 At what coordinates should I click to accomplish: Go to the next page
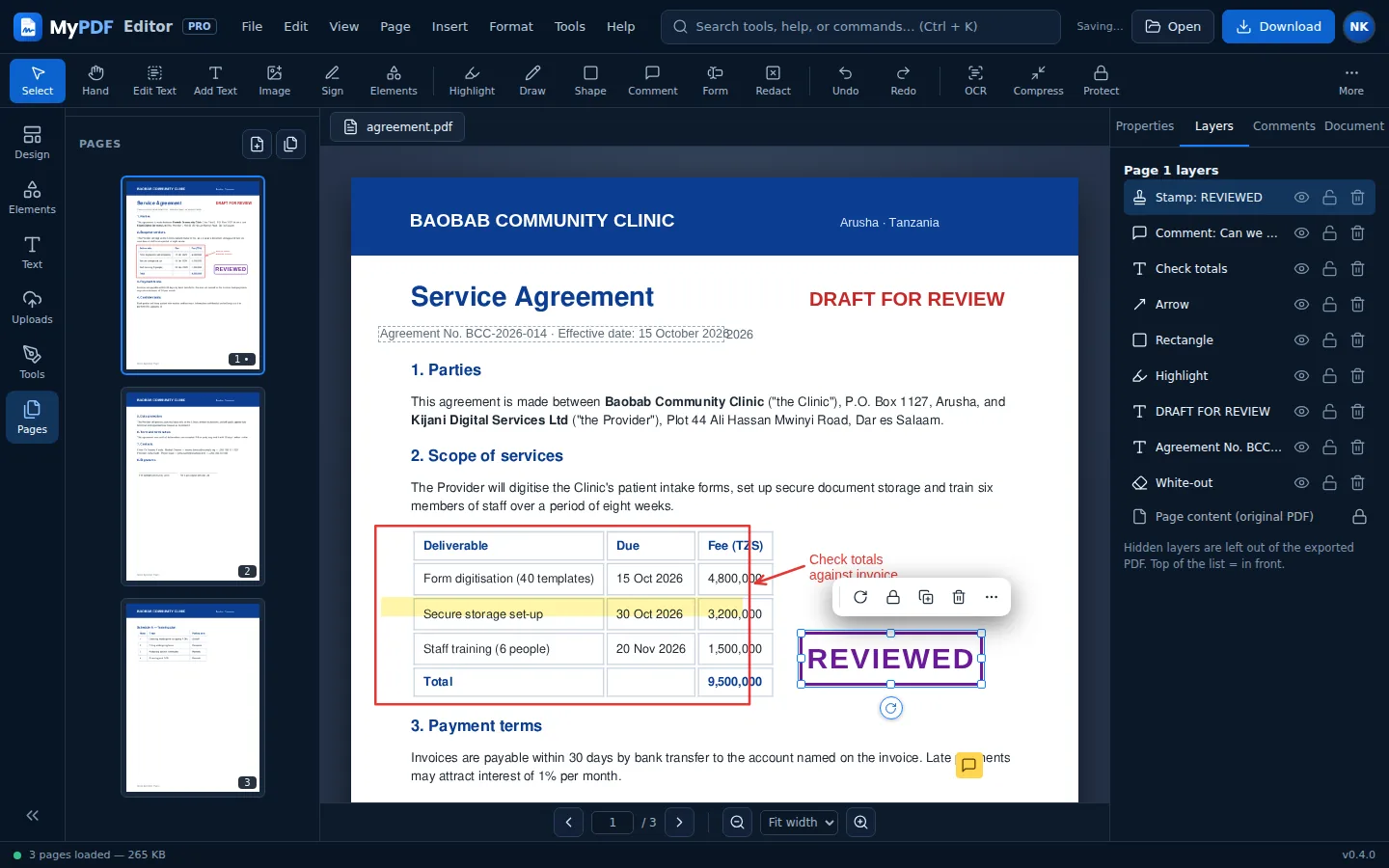point(679,823)
